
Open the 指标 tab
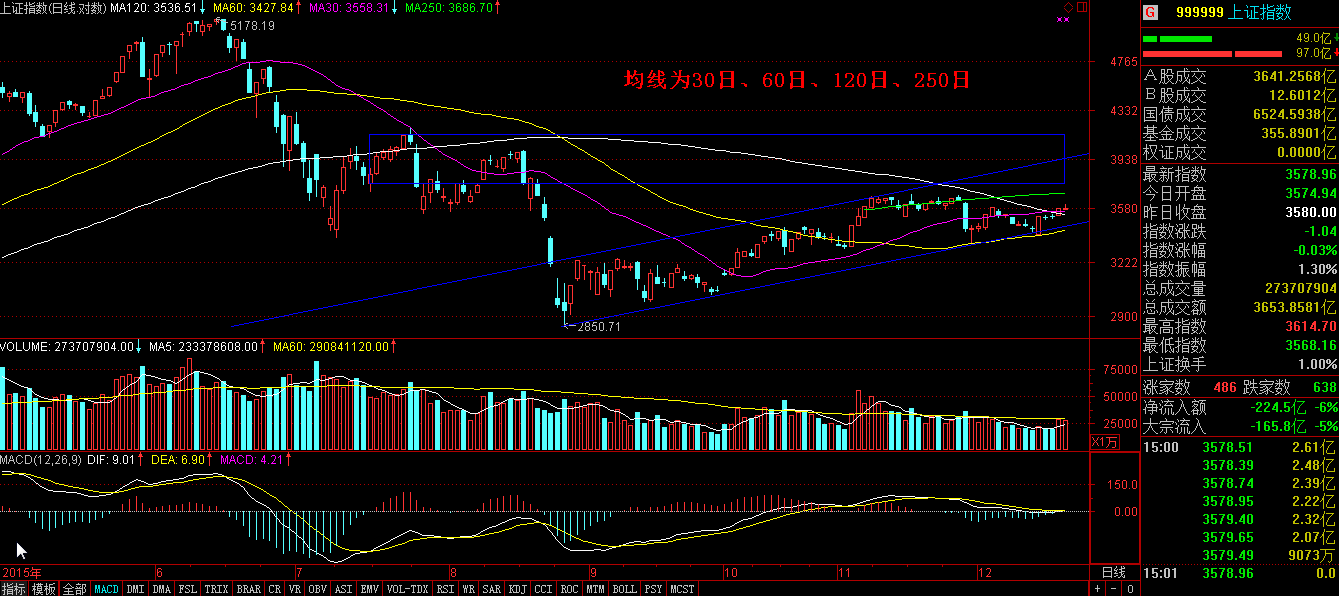point(14,589)
